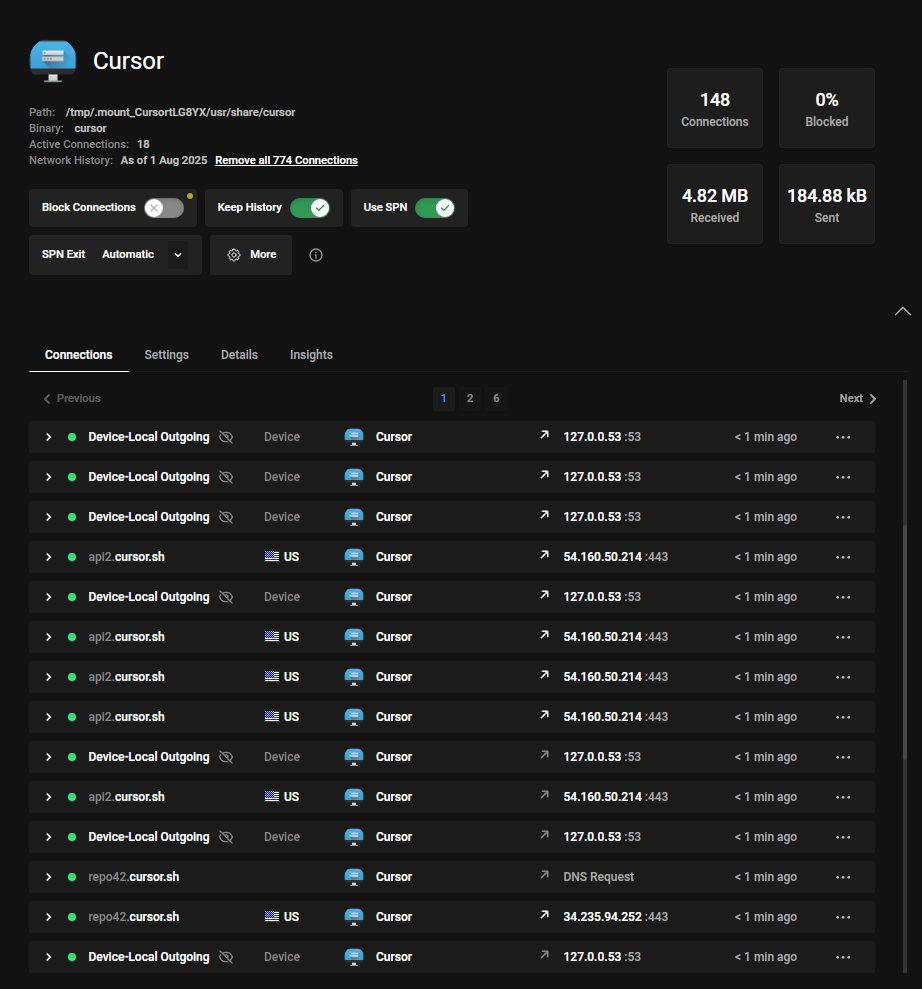
Task: Open the More options button
Action: 251,255
